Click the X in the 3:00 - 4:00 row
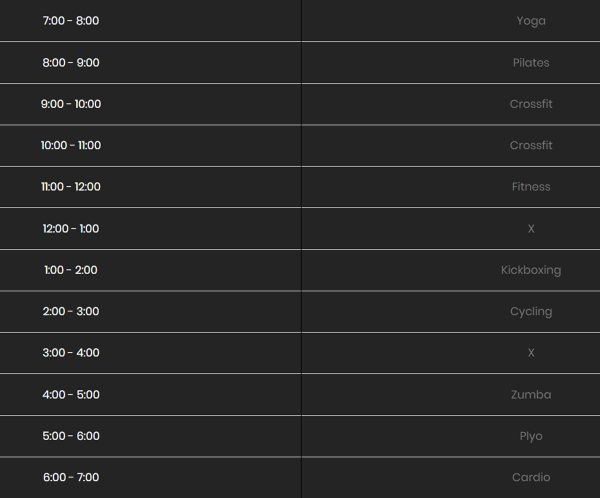This screenshot has width=600, height=498. 531,353
